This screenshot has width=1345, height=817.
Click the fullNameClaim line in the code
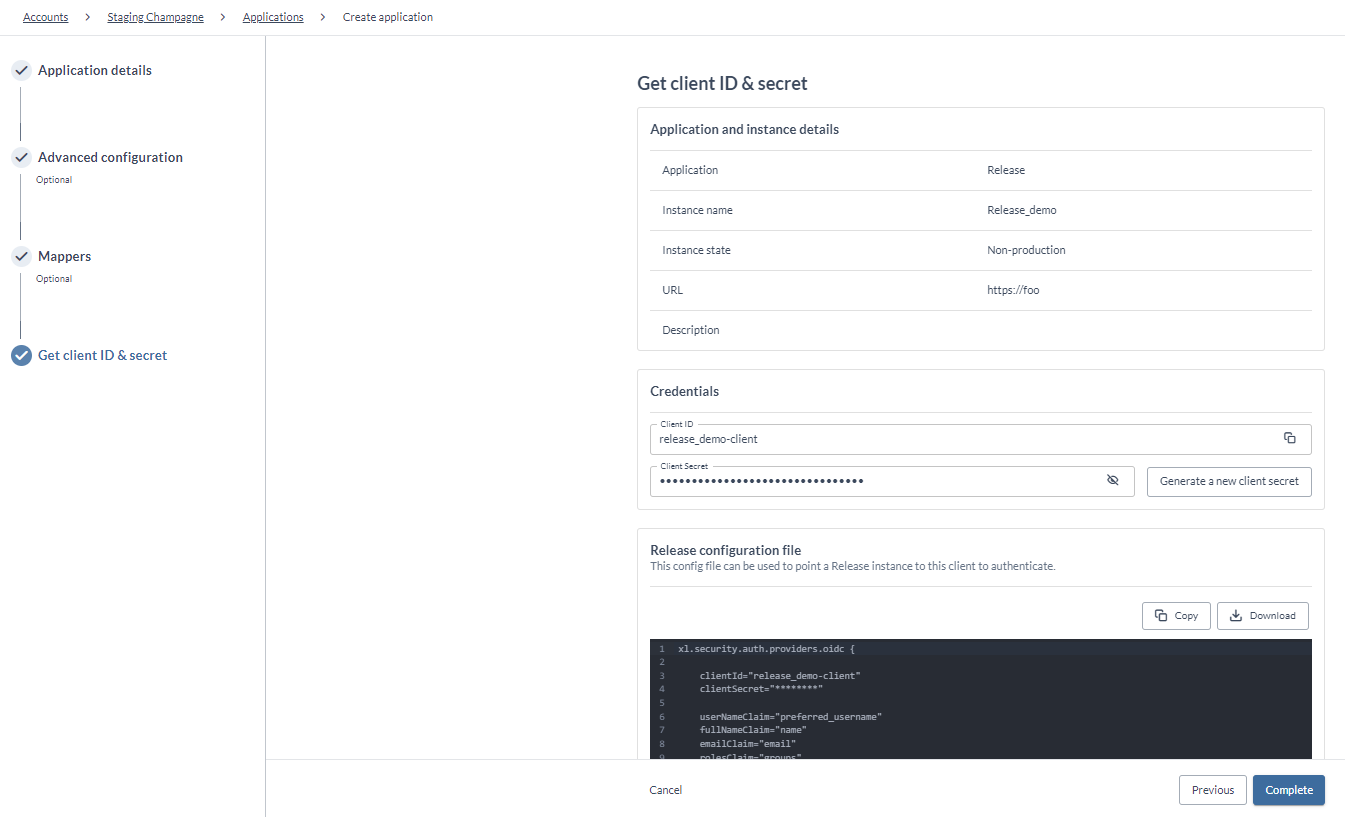[x=752, y=730]
